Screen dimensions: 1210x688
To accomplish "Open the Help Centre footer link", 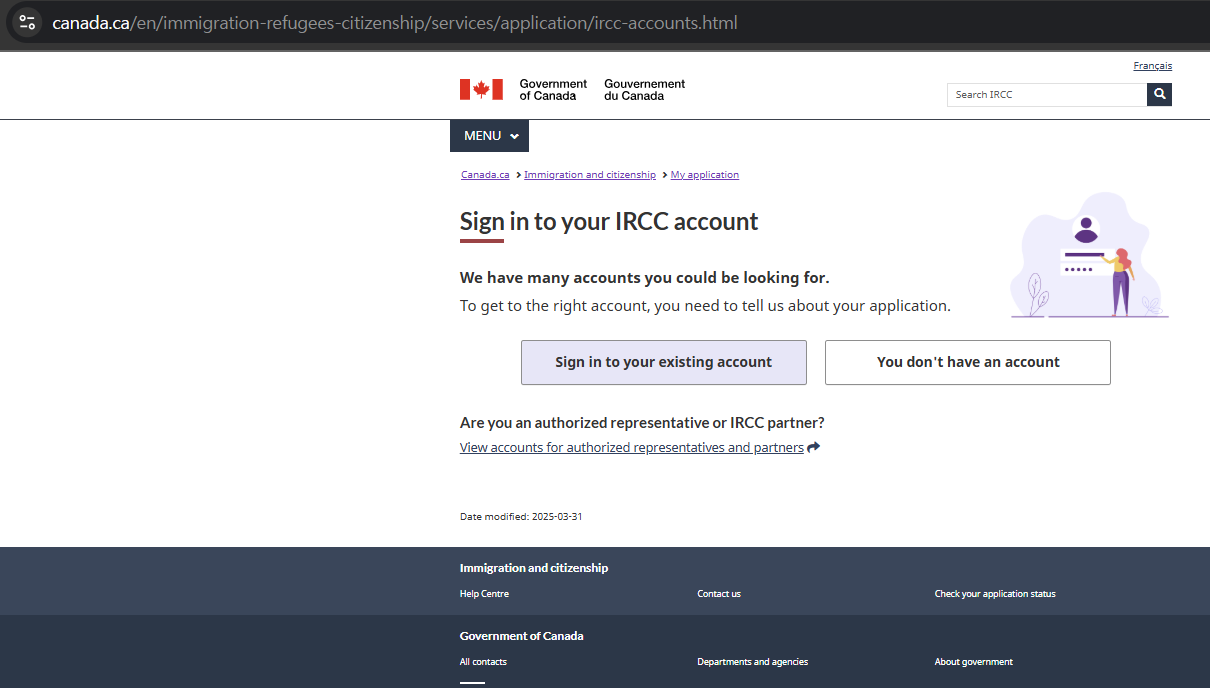I will coord(484,594).
